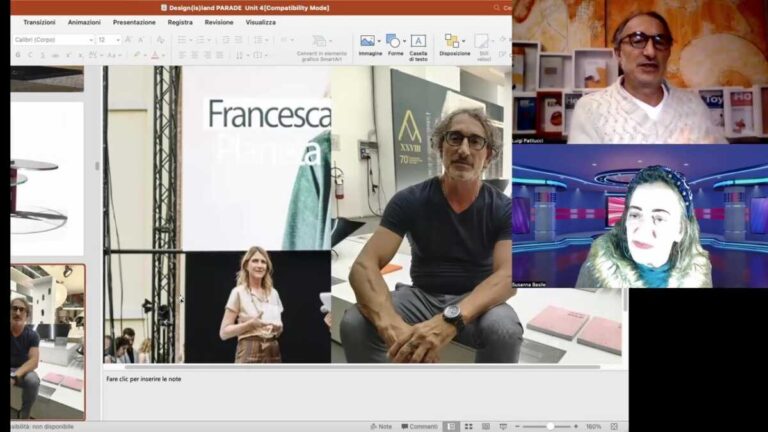Open the Animazioni ribbon tab
Viewport: 768px width, 432px height.
click(x=84, y=23)
